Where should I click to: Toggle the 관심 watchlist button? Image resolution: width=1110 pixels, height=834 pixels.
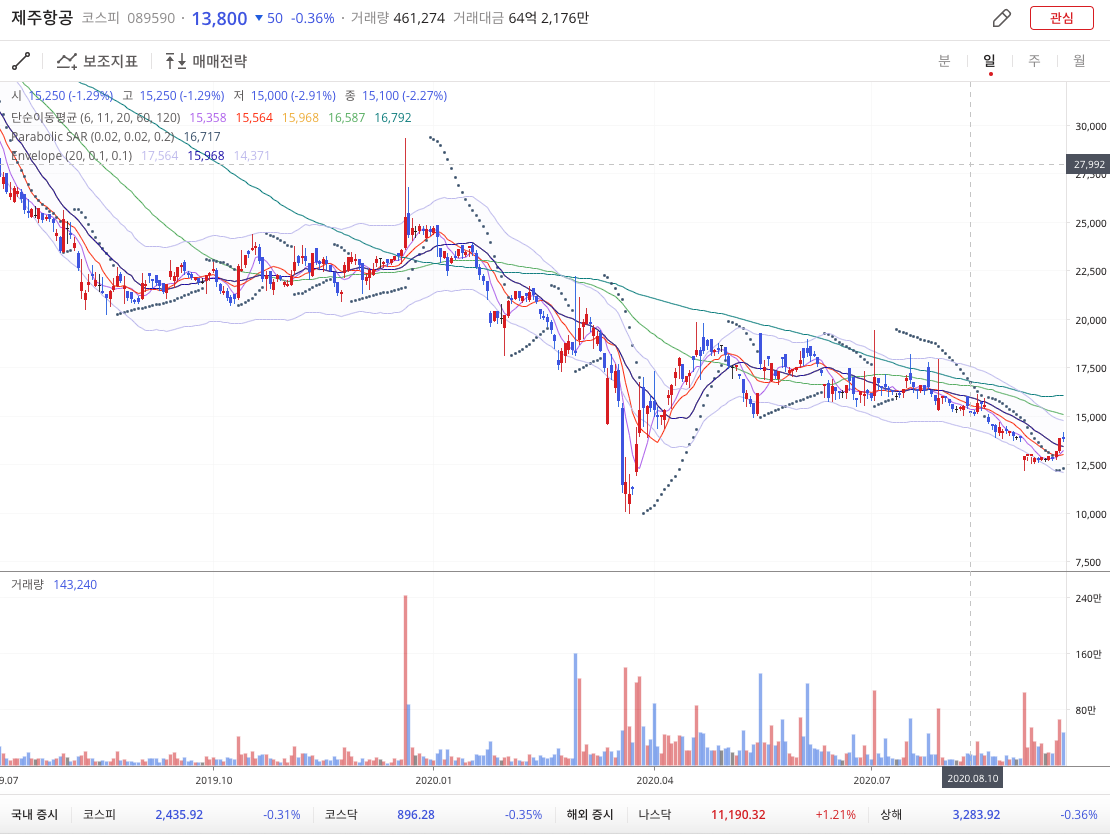(x=1061, y=18)
